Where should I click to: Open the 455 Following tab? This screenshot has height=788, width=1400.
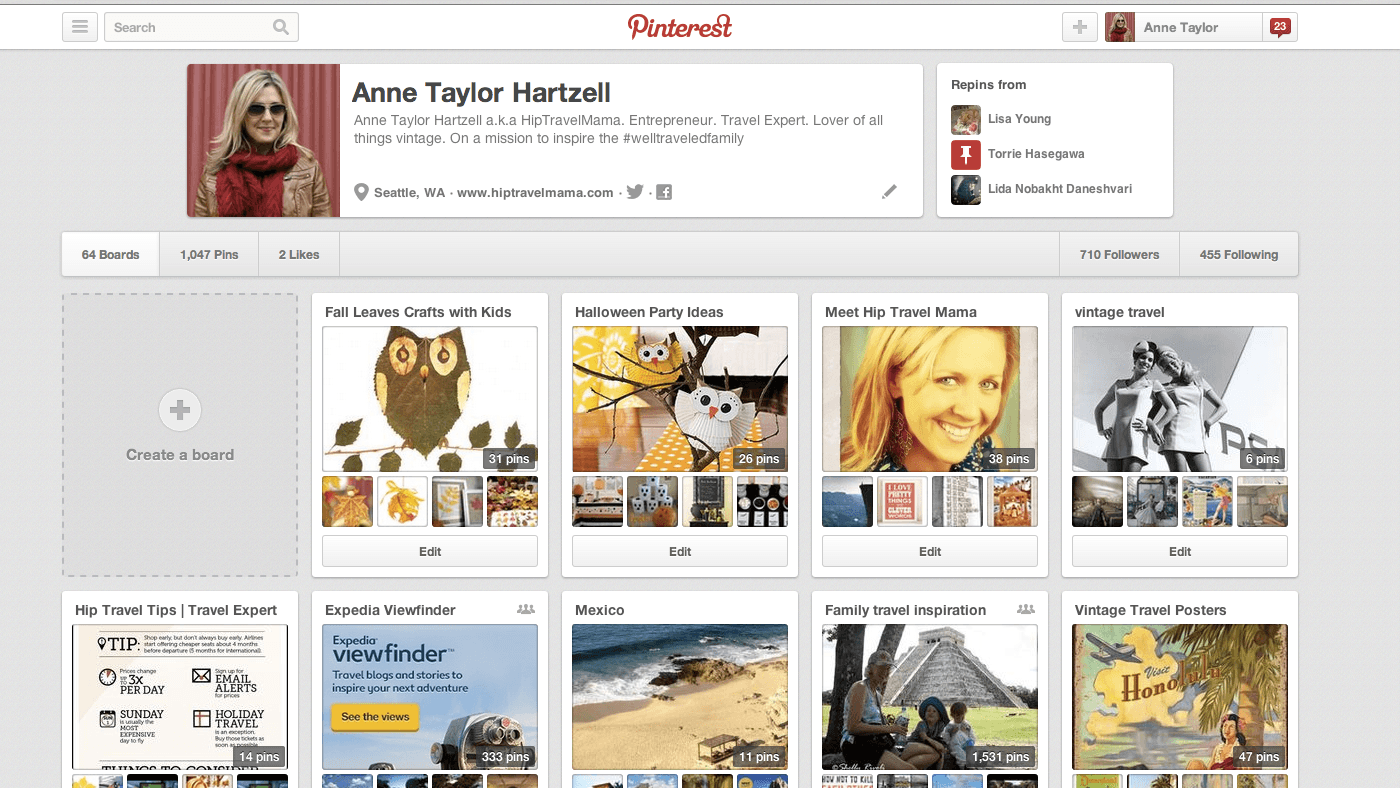tap(1239, 255)
